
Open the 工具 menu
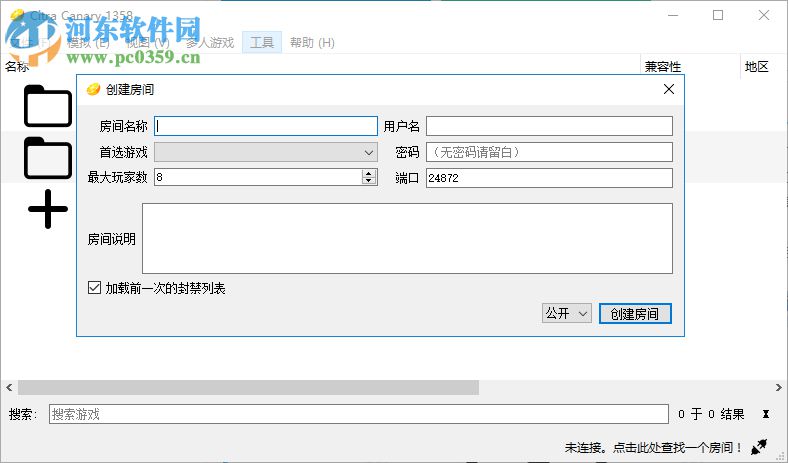pyautogui.click(x=262, y=42)
